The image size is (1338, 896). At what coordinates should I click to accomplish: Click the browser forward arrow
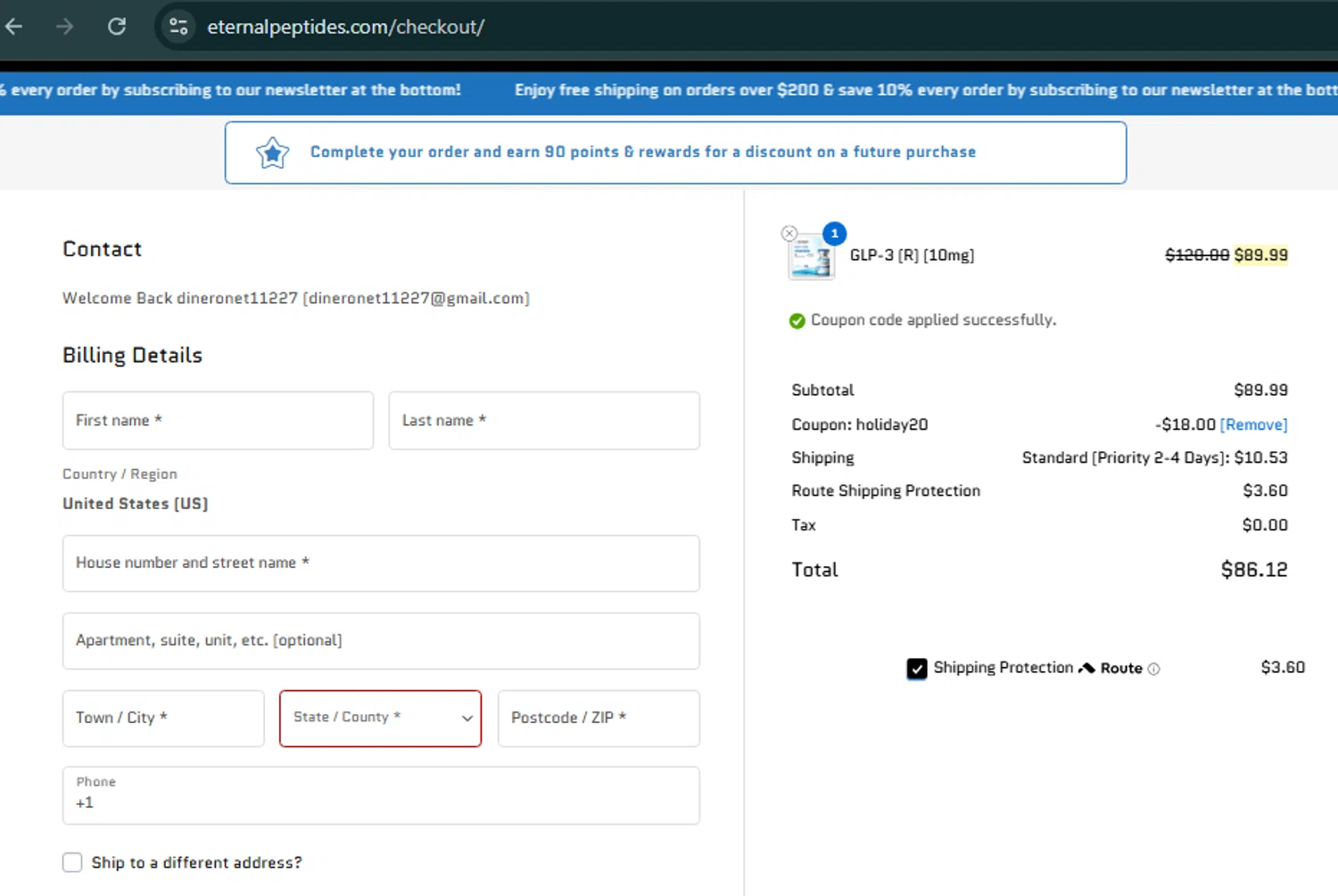(64, 27)
